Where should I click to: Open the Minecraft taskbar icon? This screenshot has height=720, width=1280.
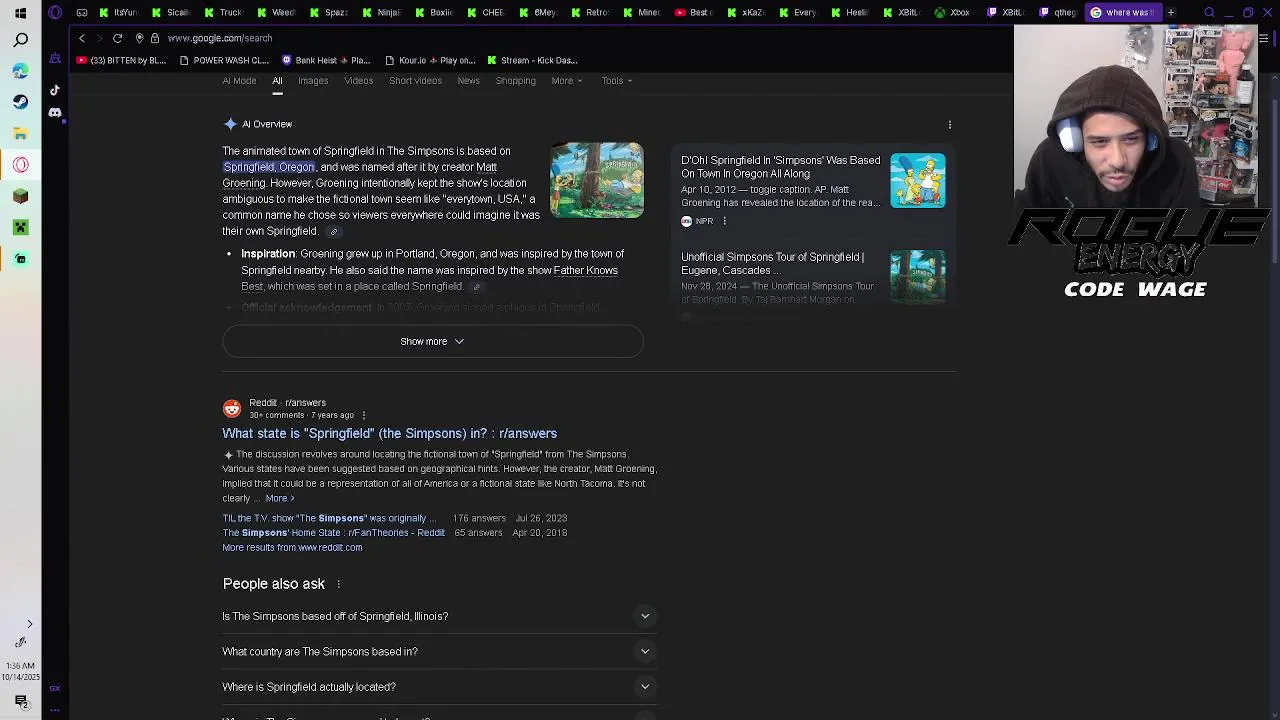click(20, 196)
